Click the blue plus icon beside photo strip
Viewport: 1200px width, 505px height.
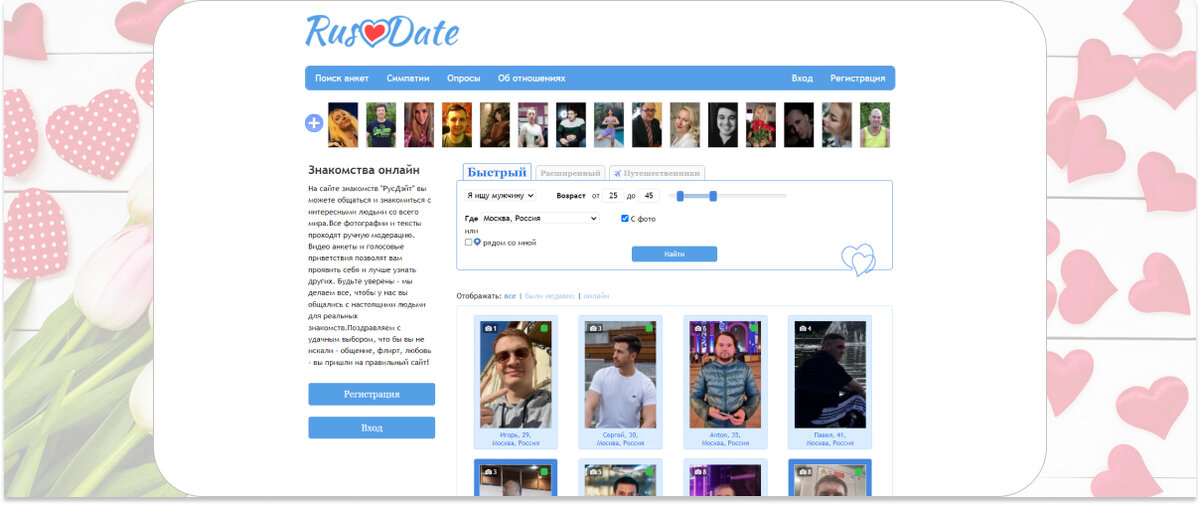(x=314, y=124)
